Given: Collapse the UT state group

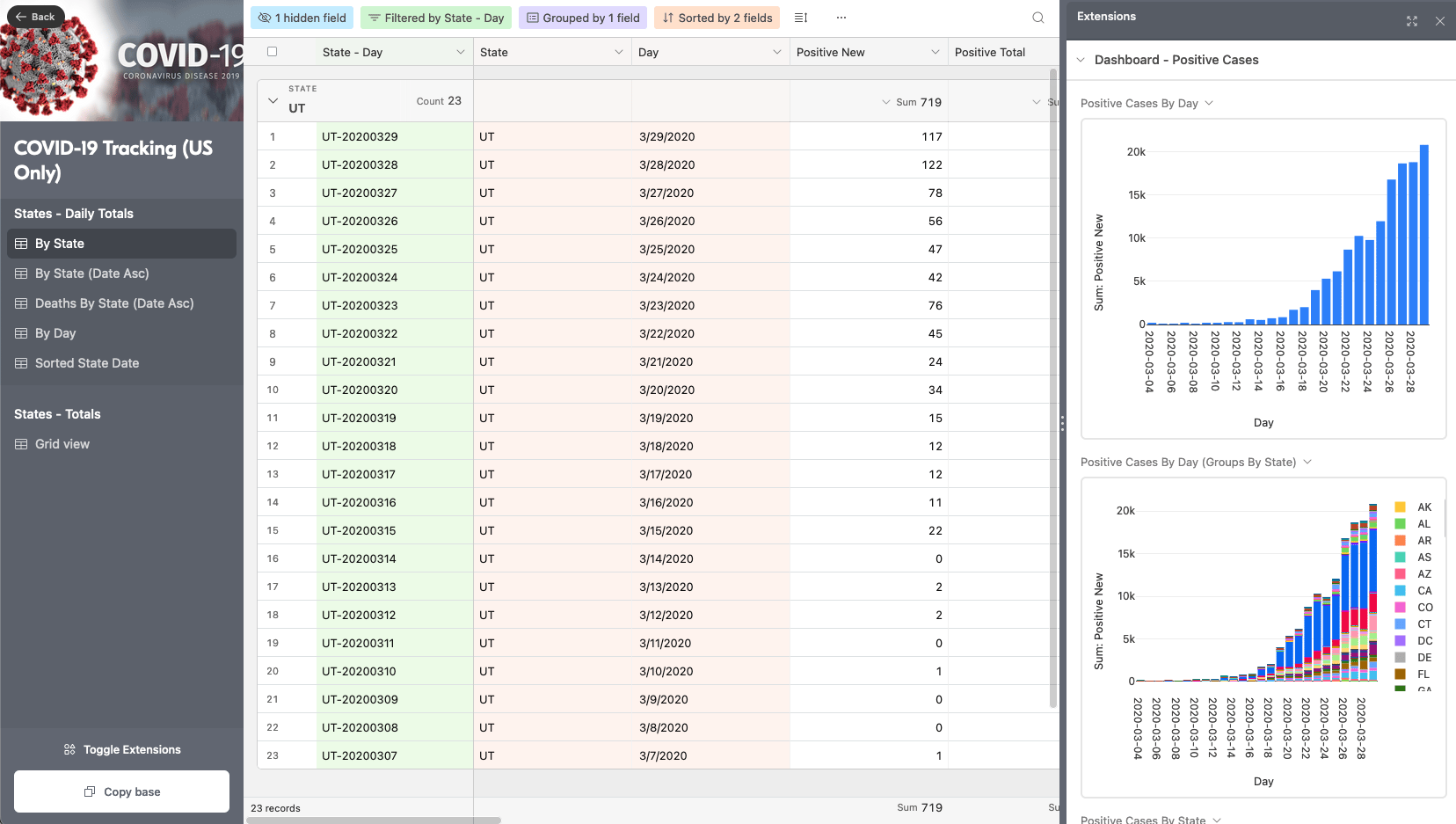Looking at the screenshot, I should [273, 101].
